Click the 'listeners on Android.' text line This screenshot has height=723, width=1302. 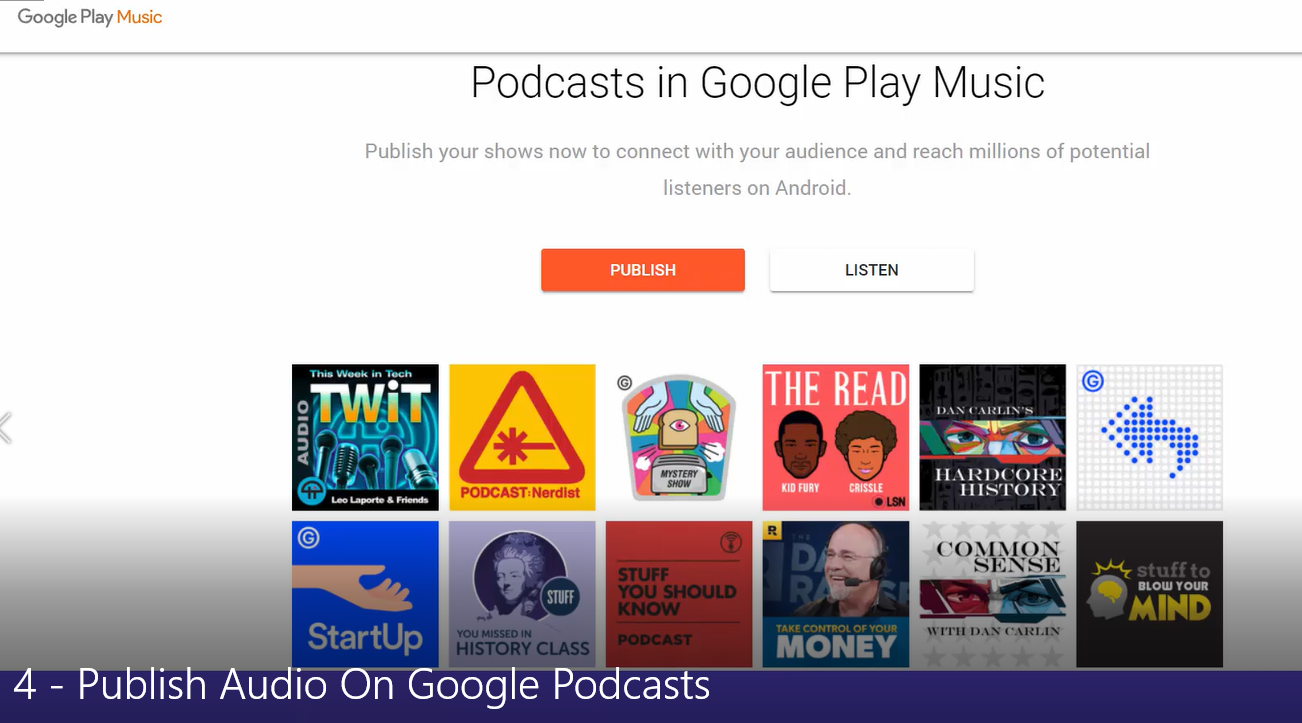coord(757,188)
